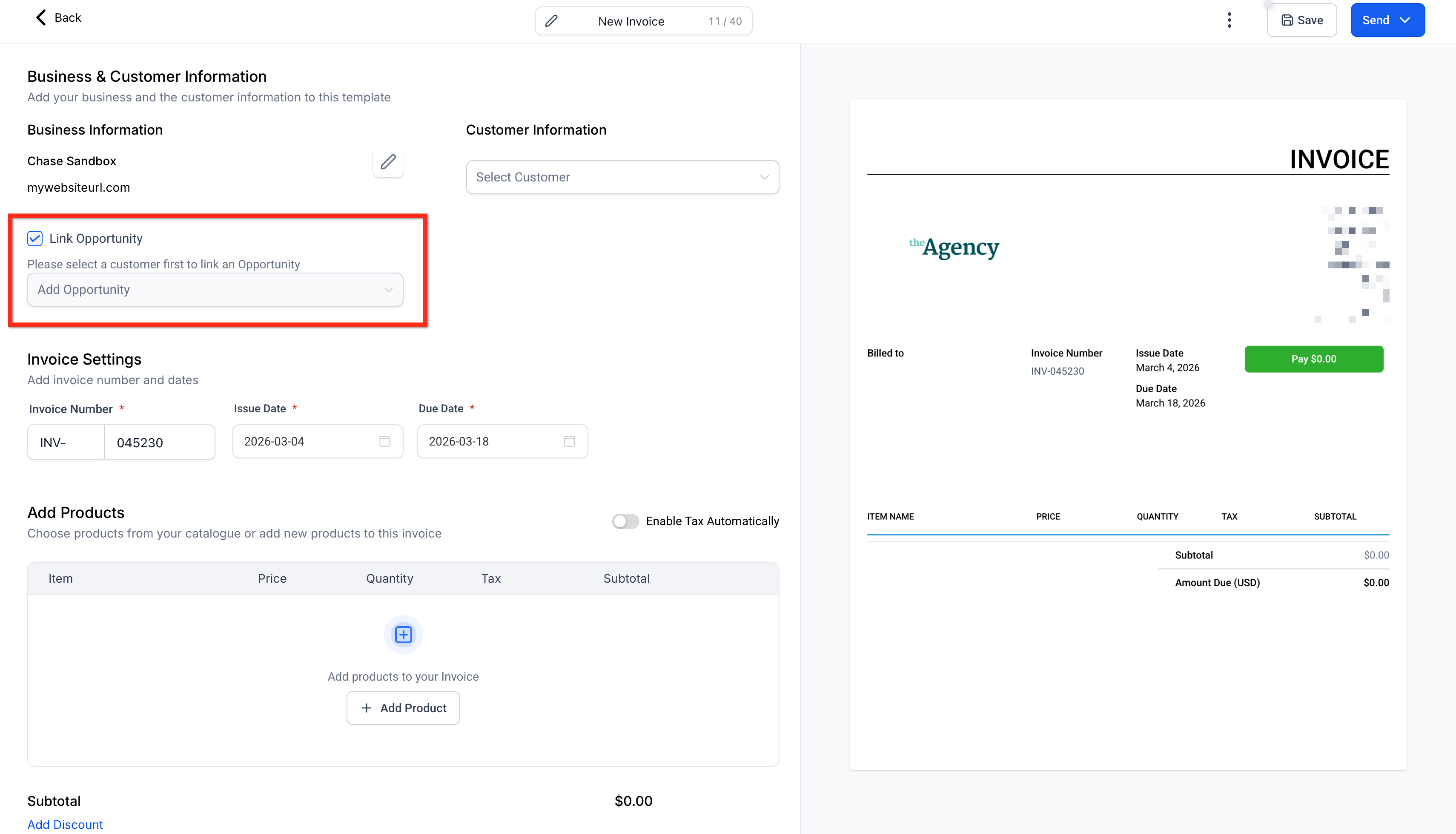
Task: Open the Send button dropdown arrow
Action: pyautogui.click(x=1406, y=20)
